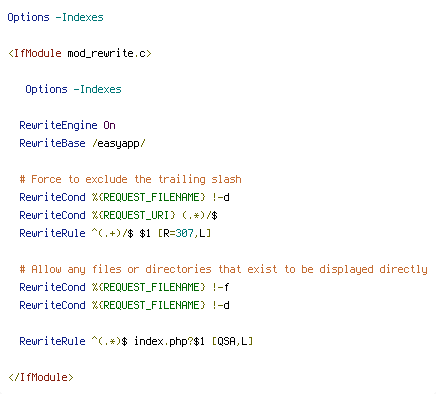Screen dimensions: 436x394
Task: Click the closing /IfModule tag
Action: click(x=41, y=377)
